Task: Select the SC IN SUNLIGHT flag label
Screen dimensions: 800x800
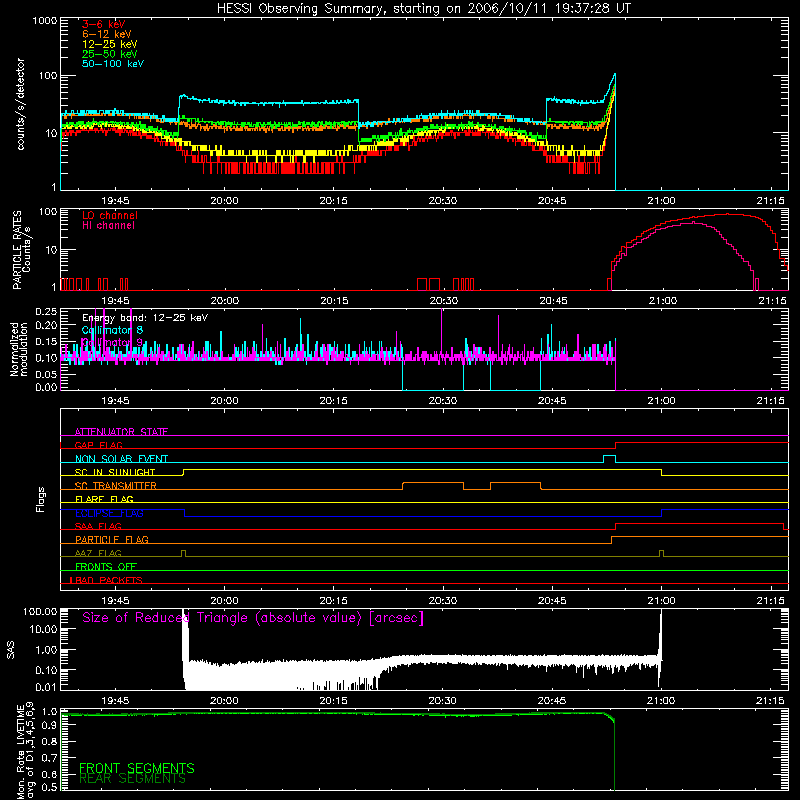Action: (x=115, y=472)
